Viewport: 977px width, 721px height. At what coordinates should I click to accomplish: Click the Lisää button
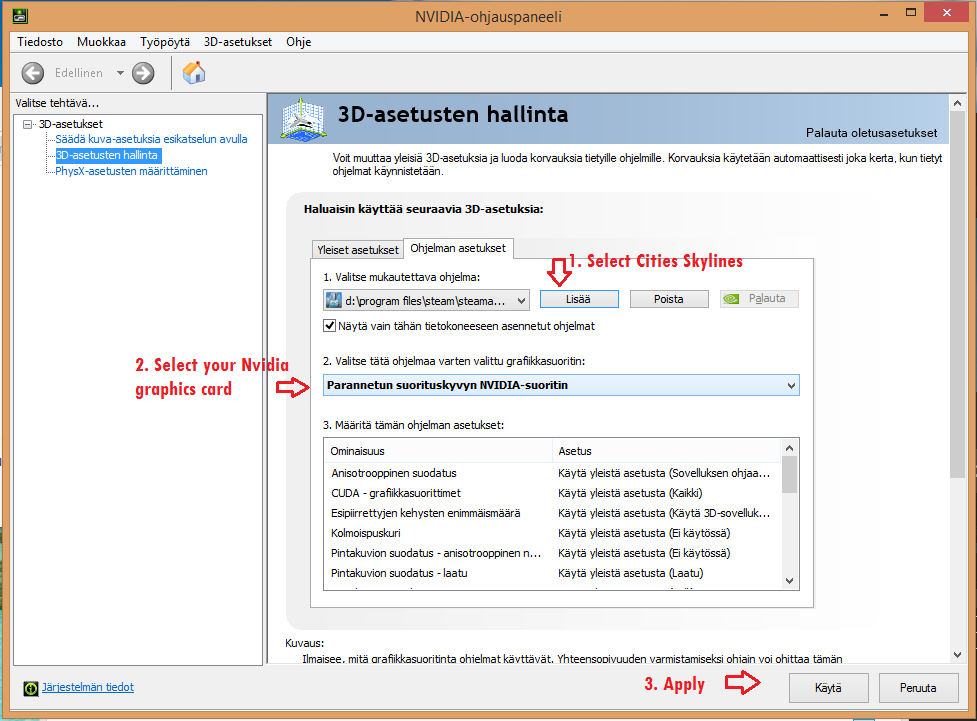click(x=579, y=299)
